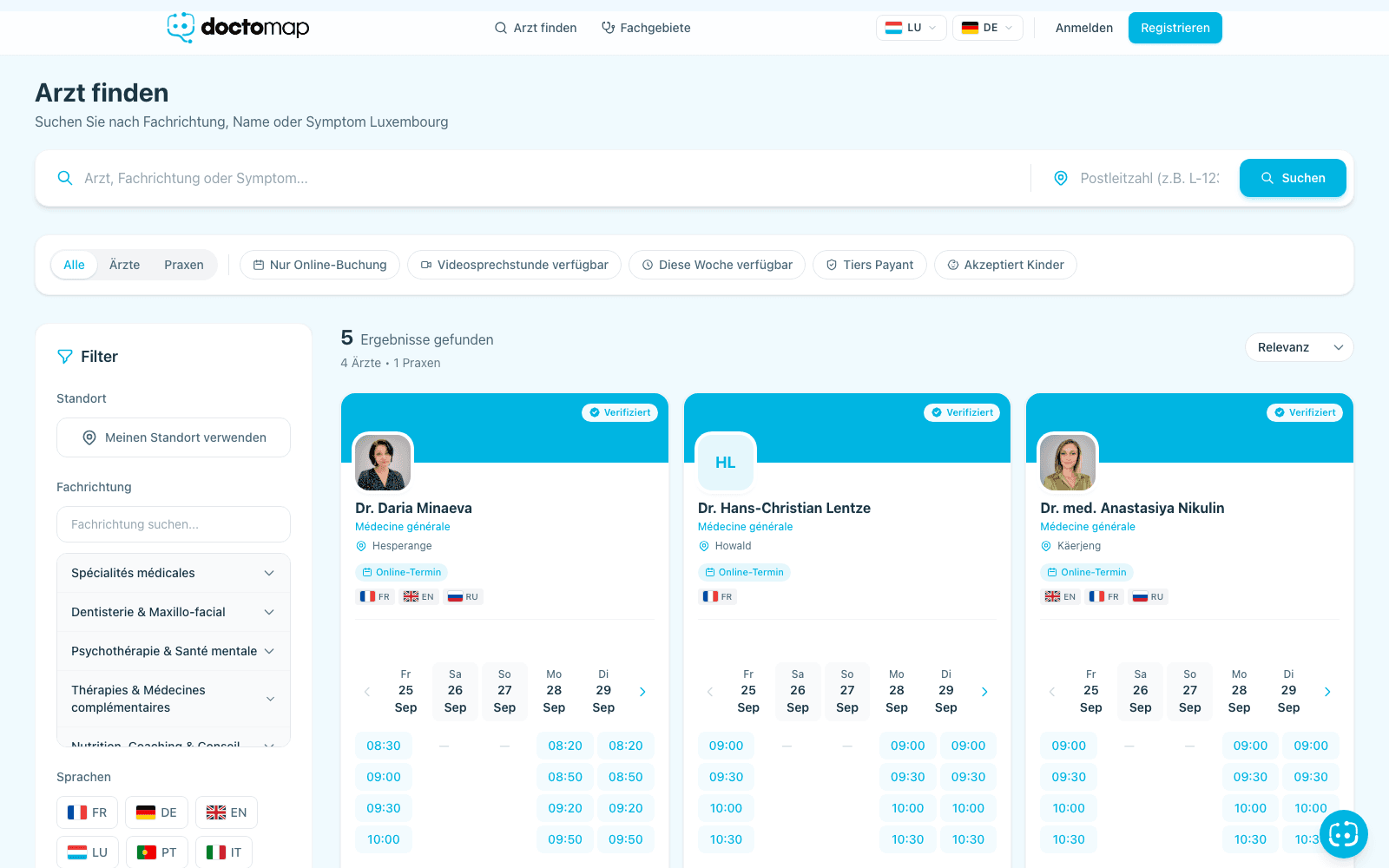Show next dates on Hans-Christian Lentze's calendar
Viewport: 1389px width, 868px height.
coord(984,692)
